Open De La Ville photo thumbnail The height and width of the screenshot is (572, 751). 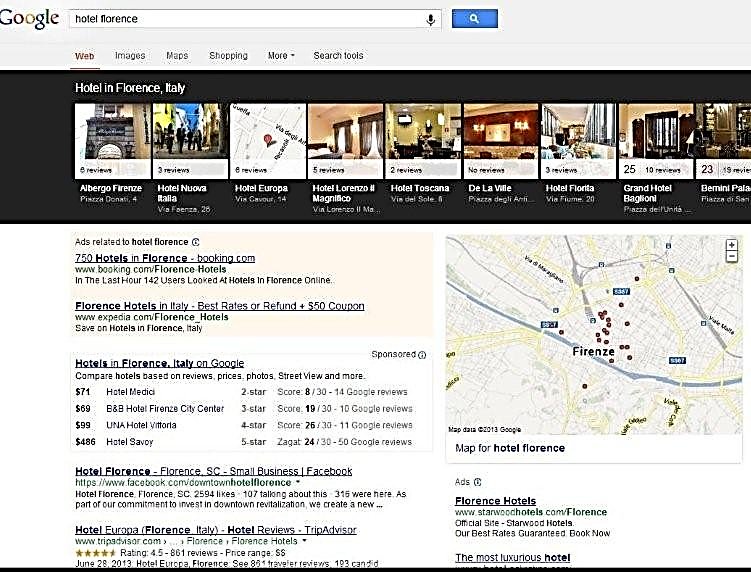(501, 141)
